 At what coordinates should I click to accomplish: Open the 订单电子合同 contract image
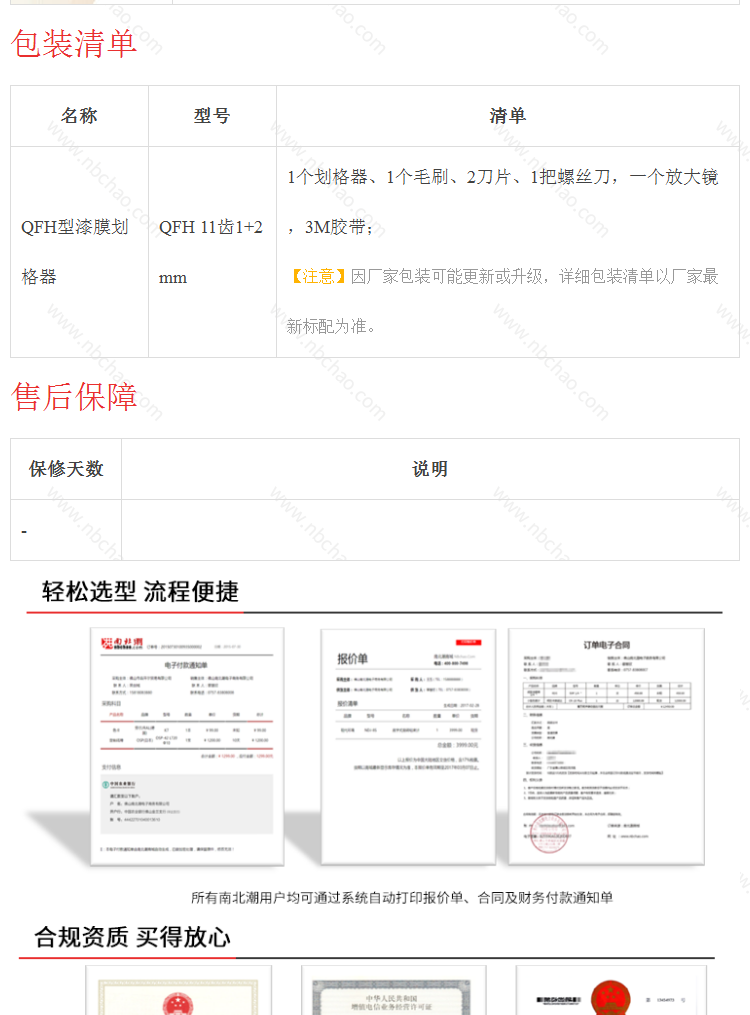(x=606, y=745)
